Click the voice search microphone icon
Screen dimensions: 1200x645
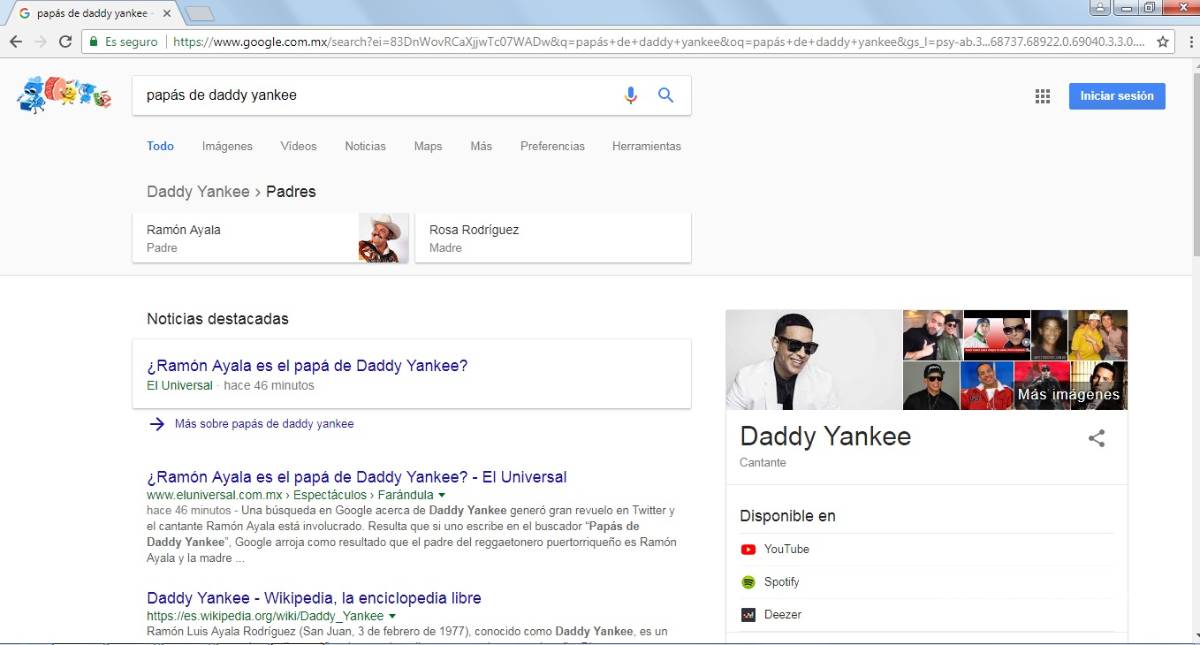coord(630,95)
